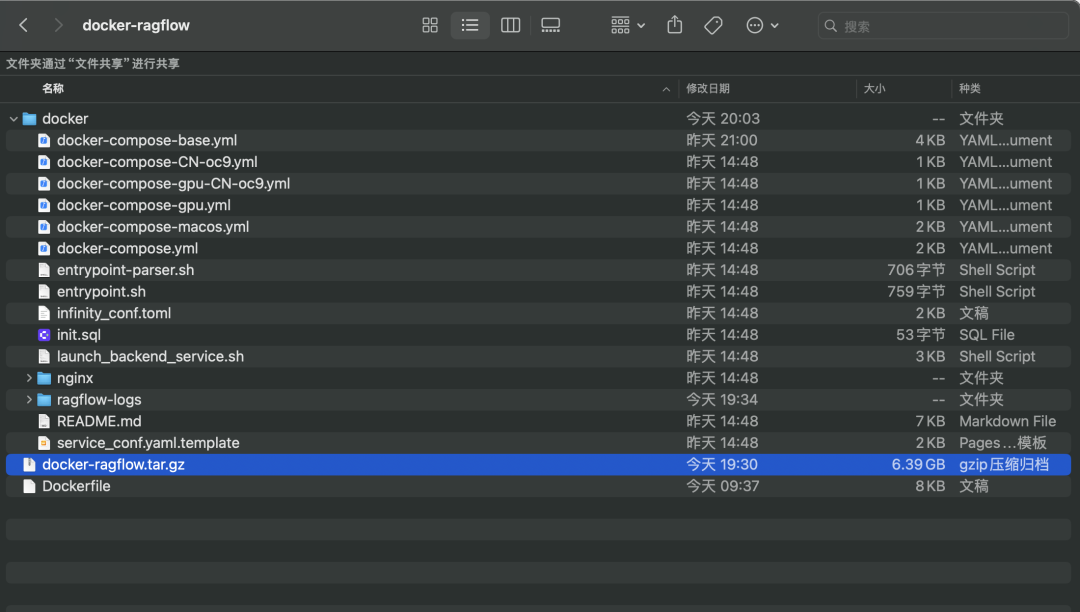Expand the nginx folder
Viewport: 1080px width, 612px height.
(29, 378)
